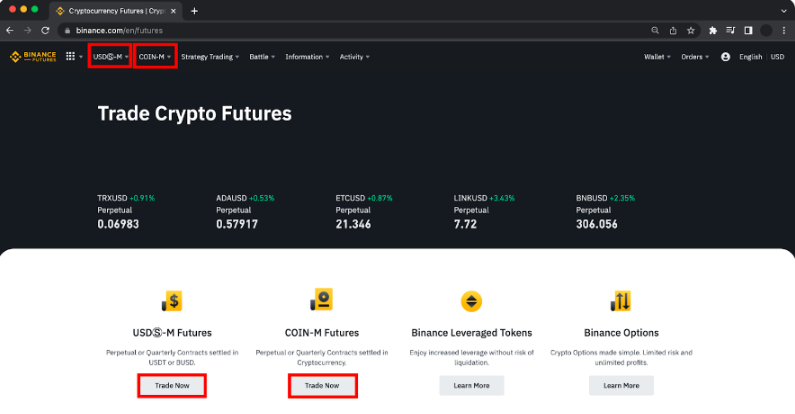
Task: Open the Wallet dropdown
Action: click(x=657, y=57)
